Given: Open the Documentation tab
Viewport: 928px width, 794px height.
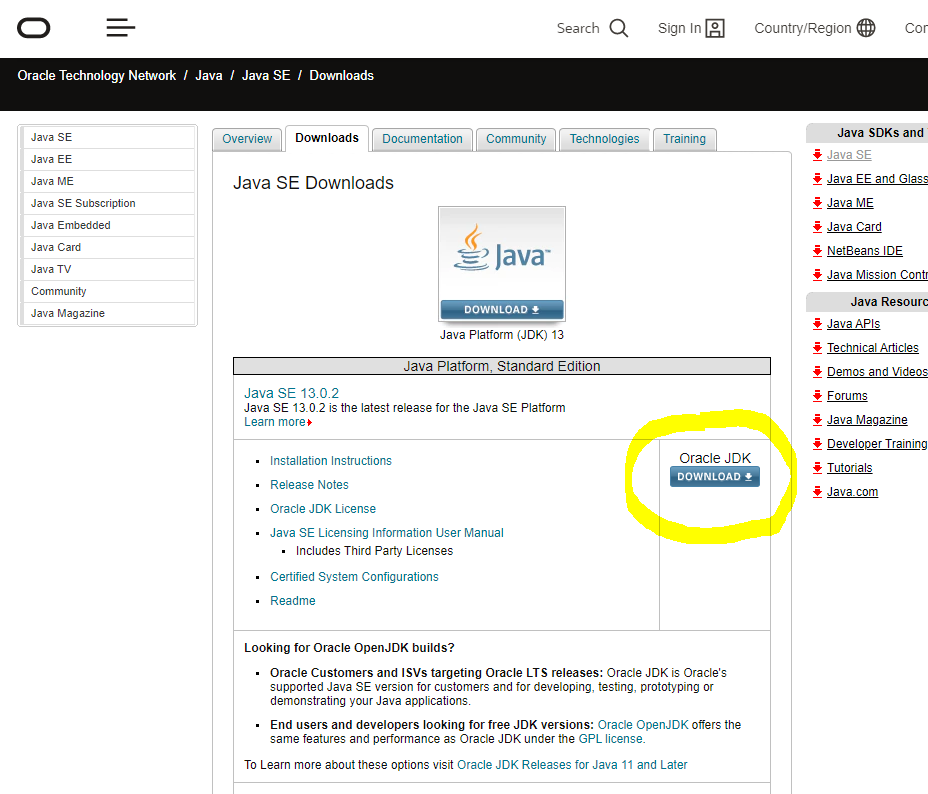Looking at the screenshot, I should tap(422, 139).
